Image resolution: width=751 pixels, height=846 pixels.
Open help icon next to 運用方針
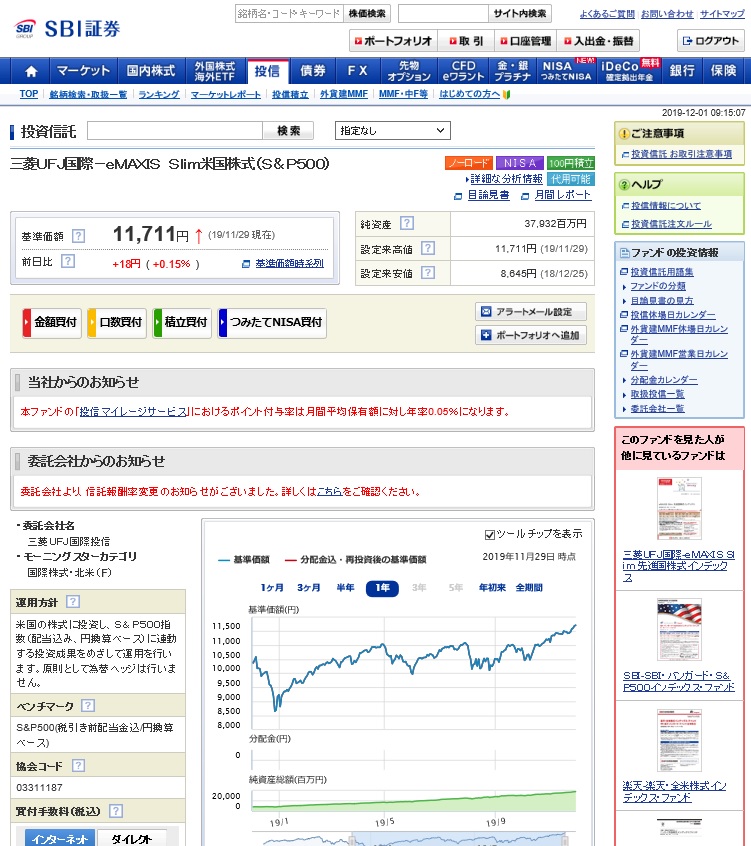click(73, 602)
